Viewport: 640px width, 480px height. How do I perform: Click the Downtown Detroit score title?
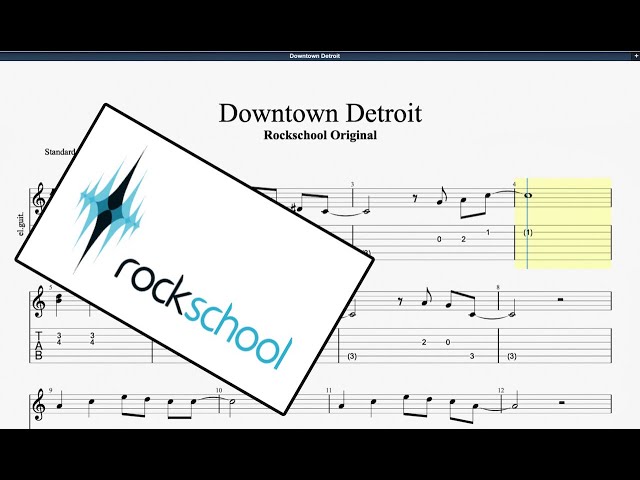(x=320, y=113)
